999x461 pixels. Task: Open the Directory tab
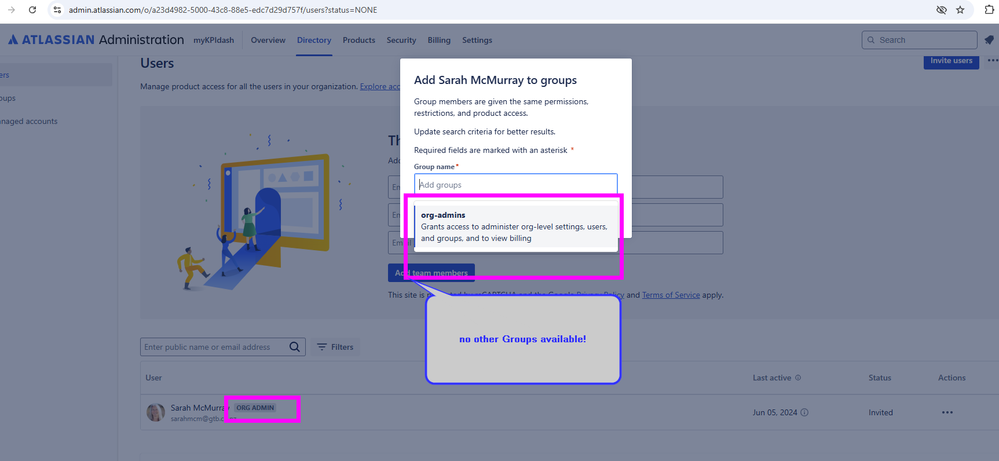314,40
